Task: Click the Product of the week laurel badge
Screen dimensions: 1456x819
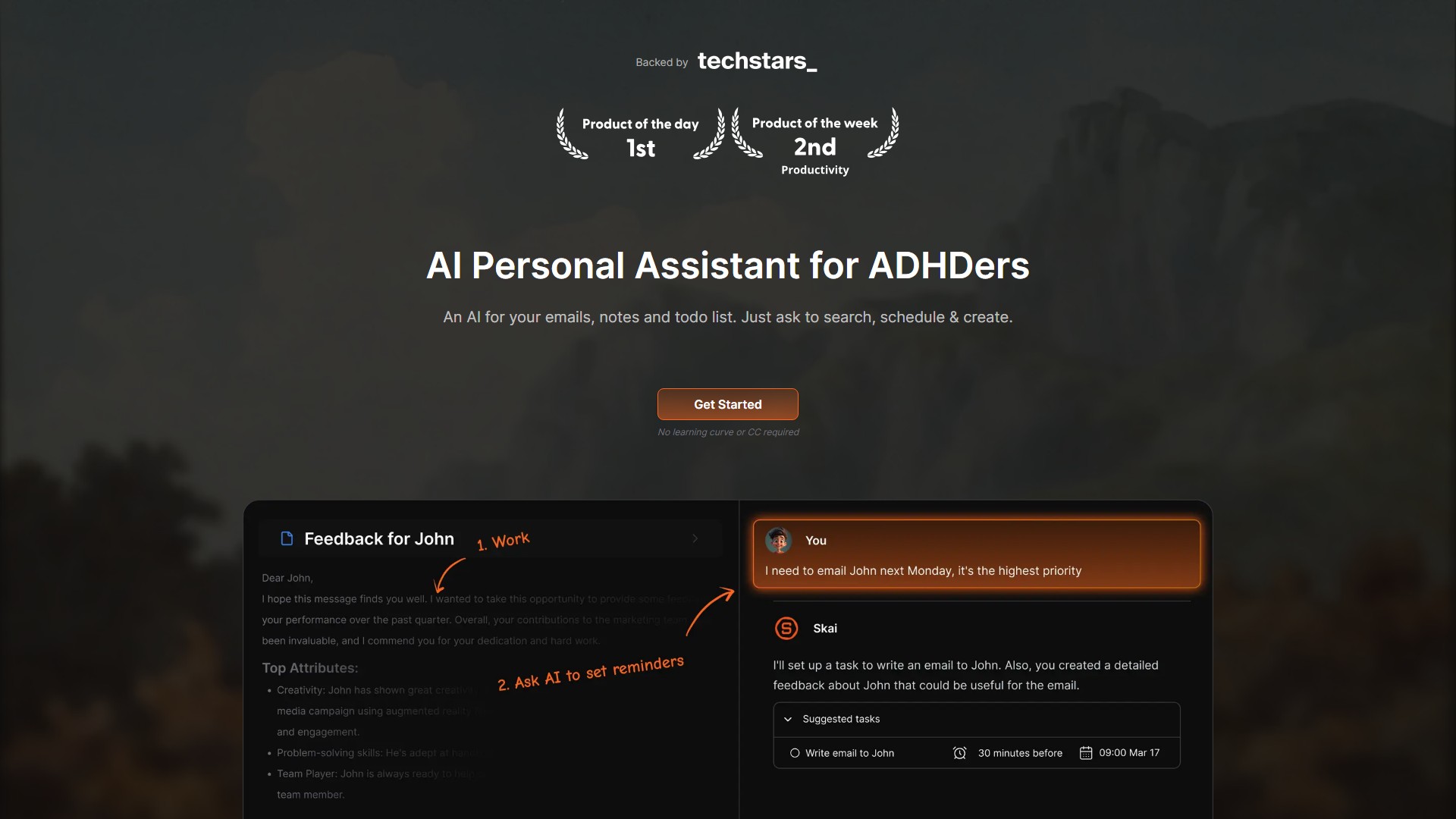Action: [815, 142]
